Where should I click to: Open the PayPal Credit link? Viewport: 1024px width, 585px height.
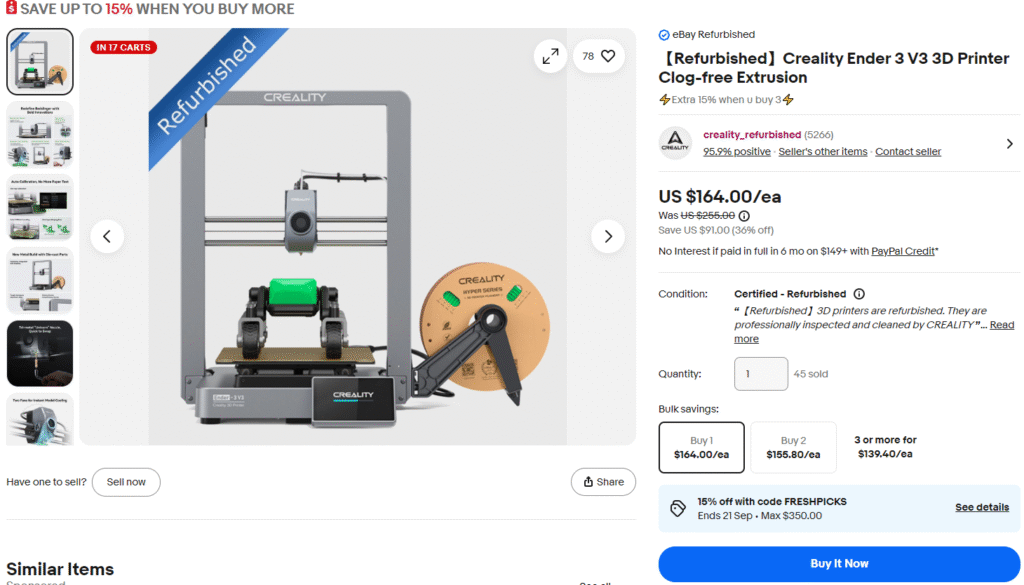[903, 251]
